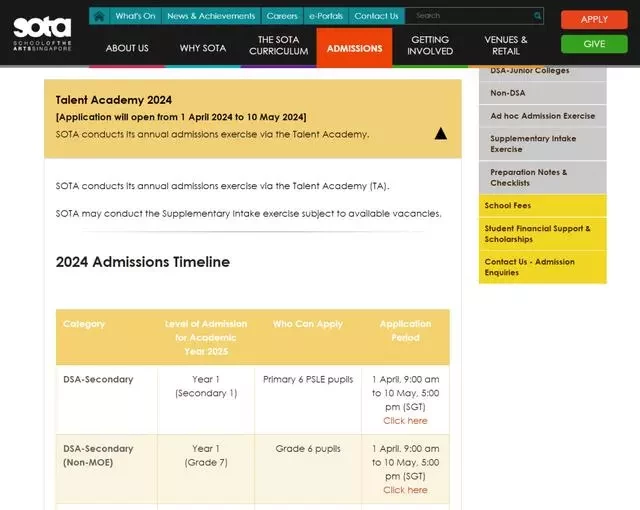The image size is (640, 510).
Task: Open Supplementary Intake Exercise sidebar link
Action: point(542,144)
